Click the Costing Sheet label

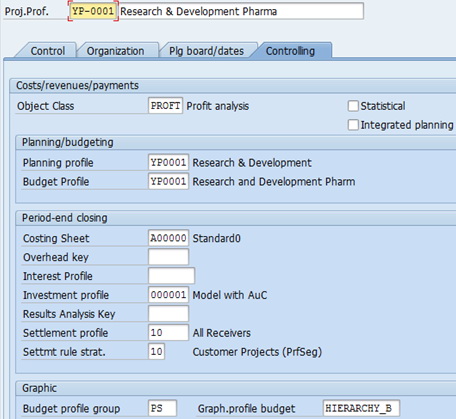tap(56, 238)
